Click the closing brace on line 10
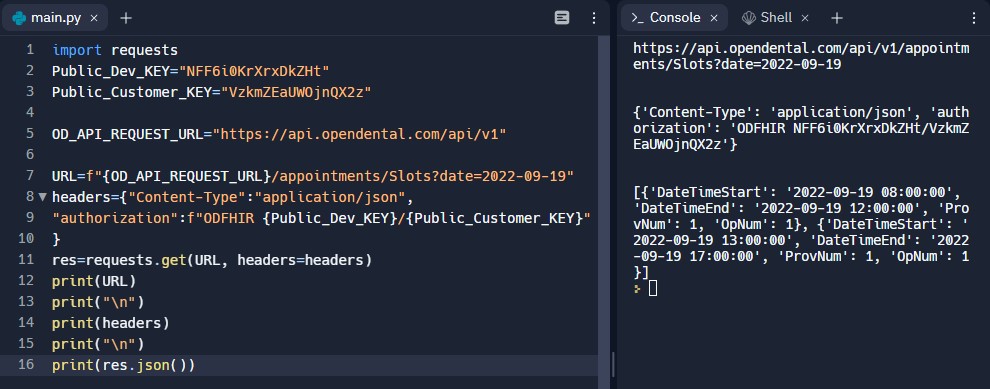Image resolution: width=990 pixels, height=389 pixels. [56, 239]
